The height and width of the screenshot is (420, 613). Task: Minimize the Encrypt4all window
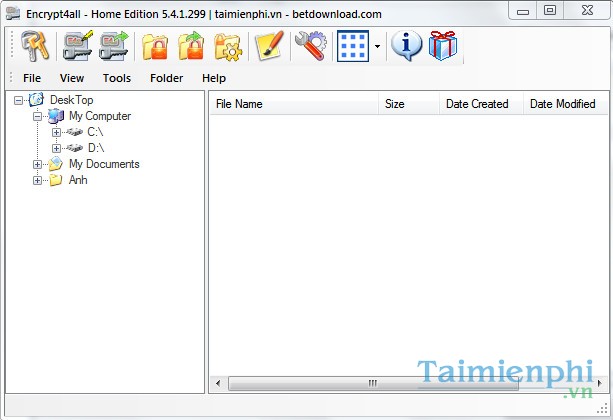click(x=523, y=11)
